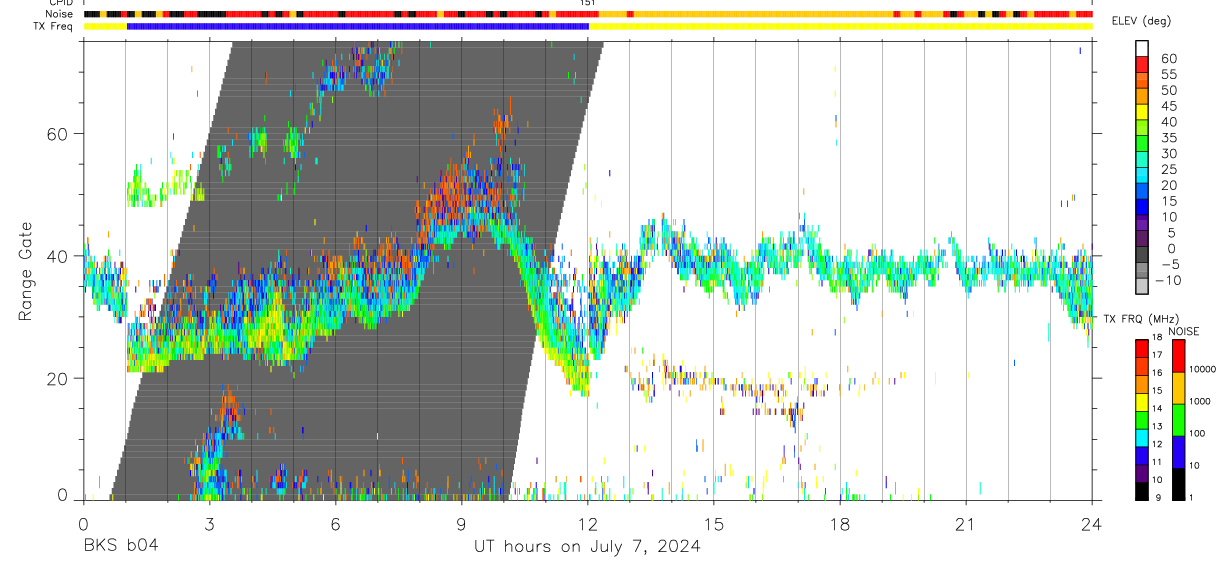The height and width of the screenshot is (567, 1228).
Task: Click the NOISE colorbar value '1000'
Action: pyautogui.click(x=1199, y=402)
